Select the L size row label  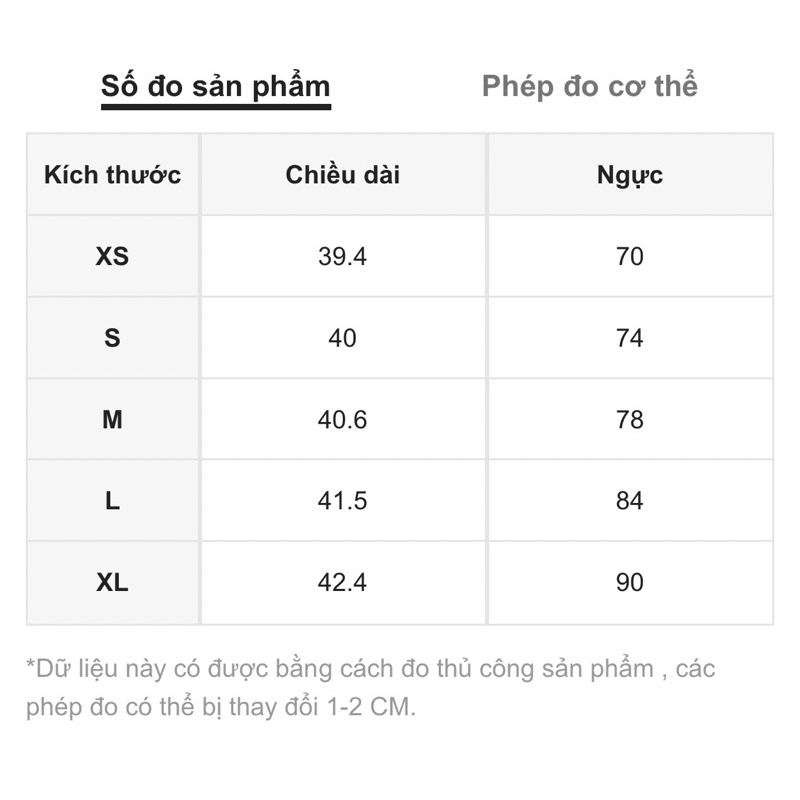pos(113,501)
